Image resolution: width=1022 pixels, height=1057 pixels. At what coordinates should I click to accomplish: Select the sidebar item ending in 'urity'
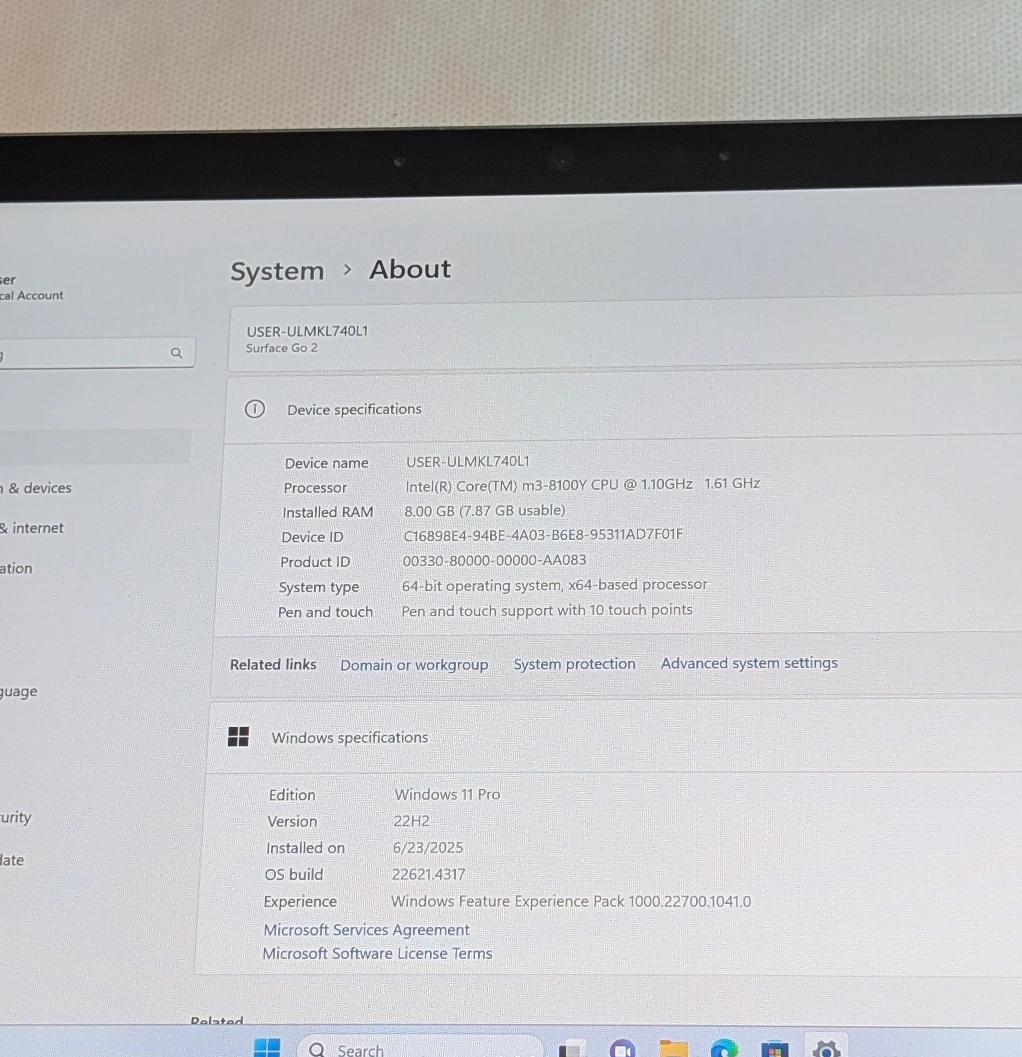[16, 818]
